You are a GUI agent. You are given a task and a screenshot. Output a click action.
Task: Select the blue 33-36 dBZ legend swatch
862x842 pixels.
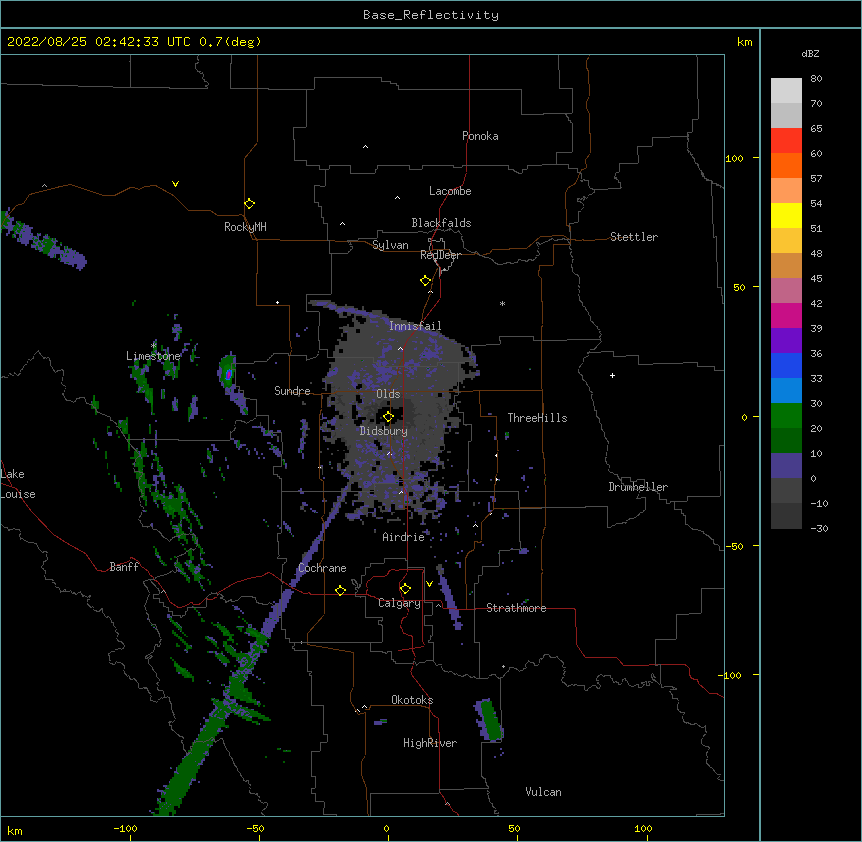[786, 365]
